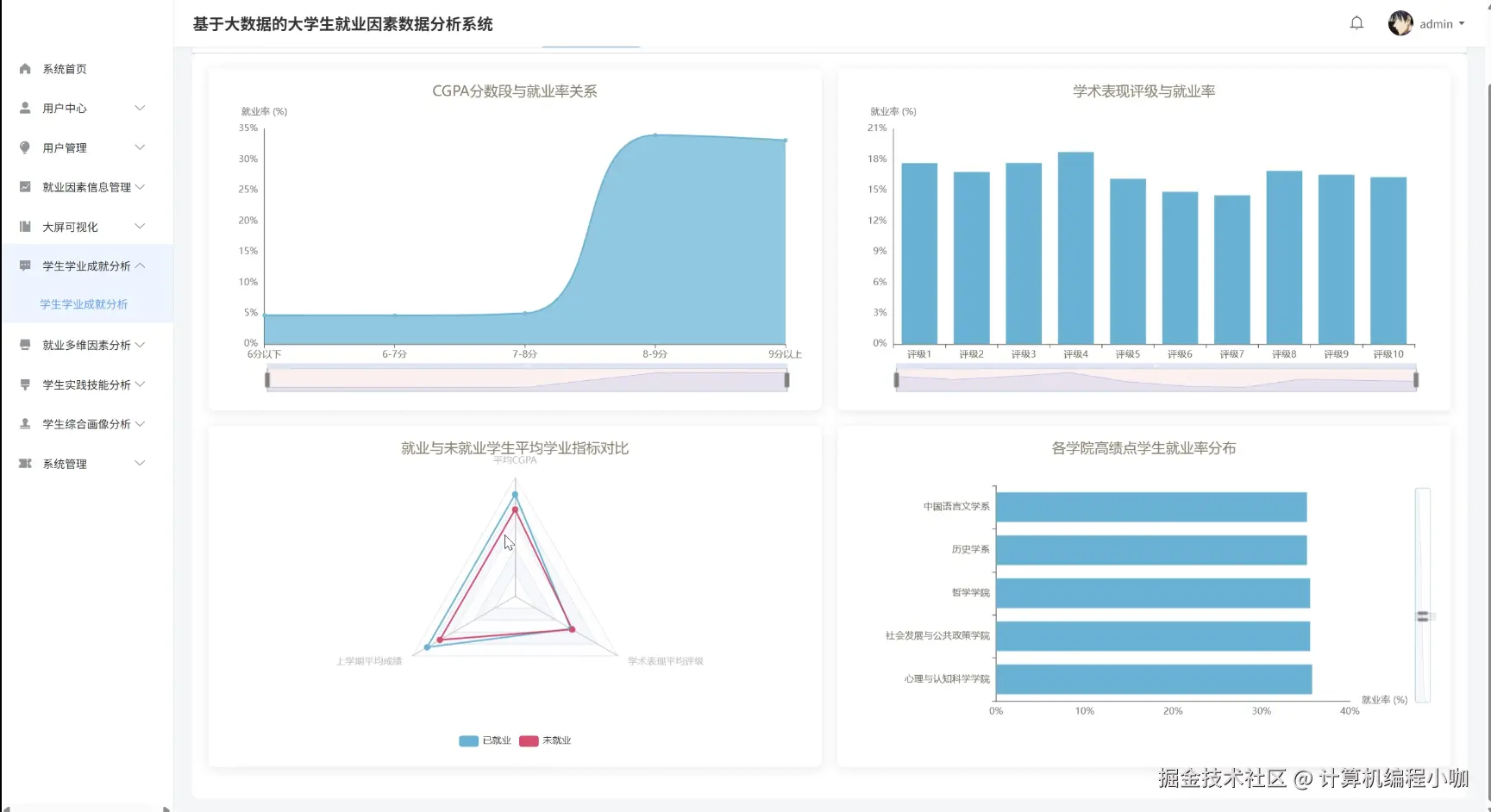1491x812 pixels.
Task: Click the 各学院高绩点学生就业率分布 chart title
Action: (1144, 448)
